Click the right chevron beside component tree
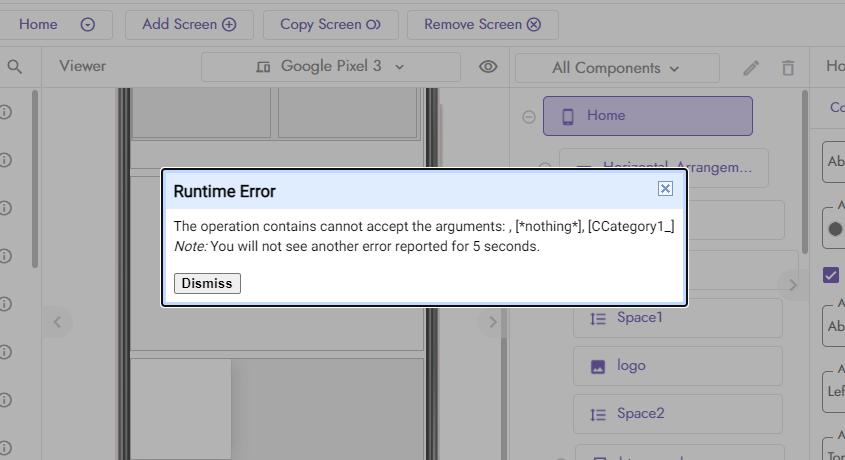The height and width of the screenshot is (460, 845). pos(792,285)
